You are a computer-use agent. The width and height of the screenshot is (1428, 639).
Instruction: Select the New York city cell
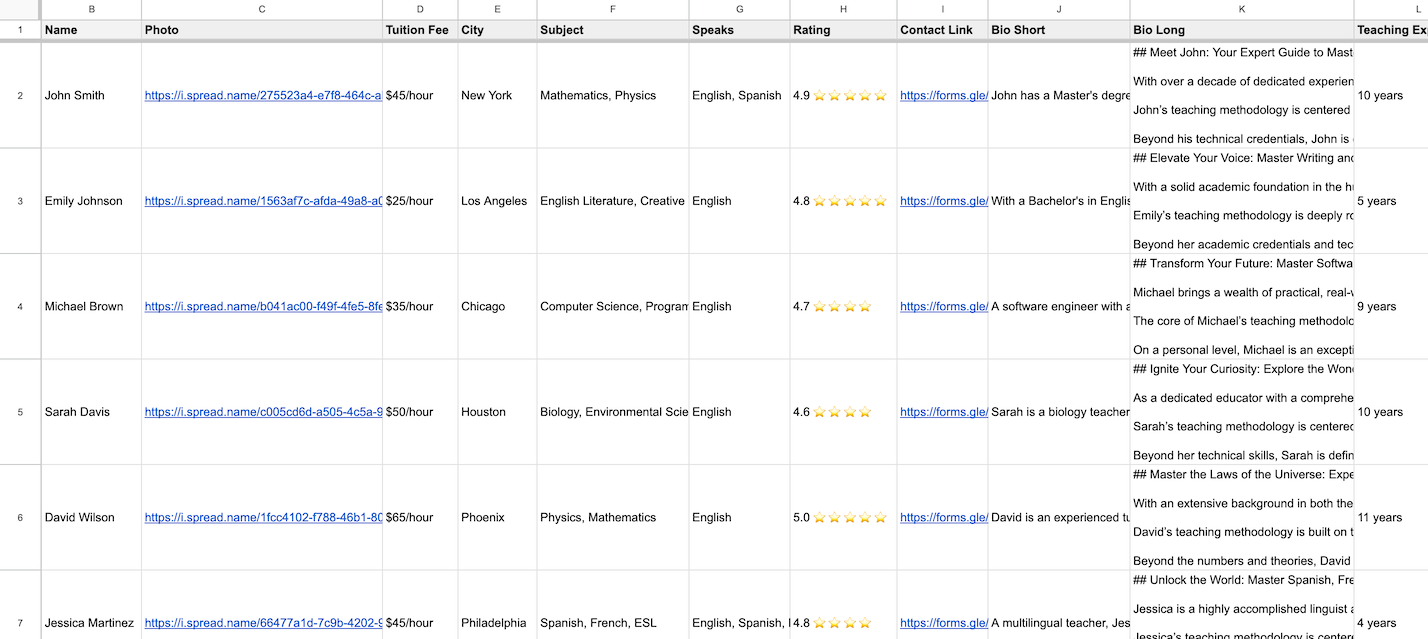tap(497, 96)
